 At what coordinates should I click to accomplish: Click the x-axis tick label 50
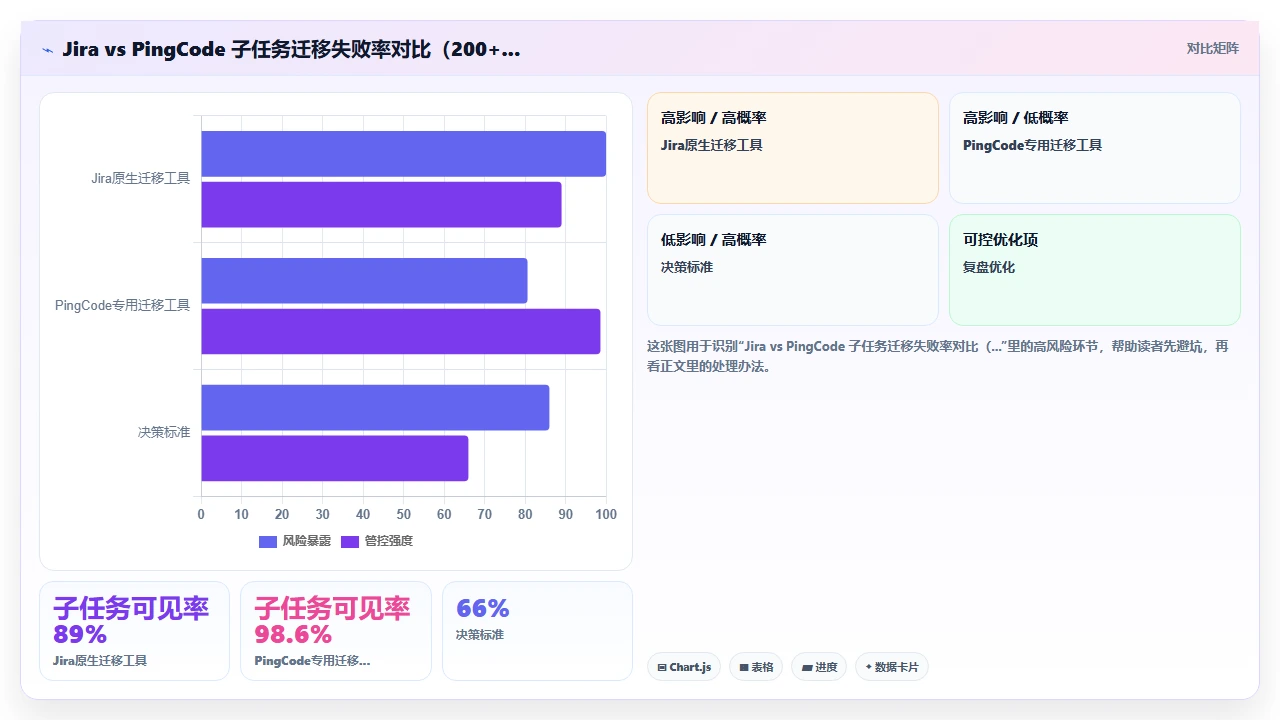(404, 514)
